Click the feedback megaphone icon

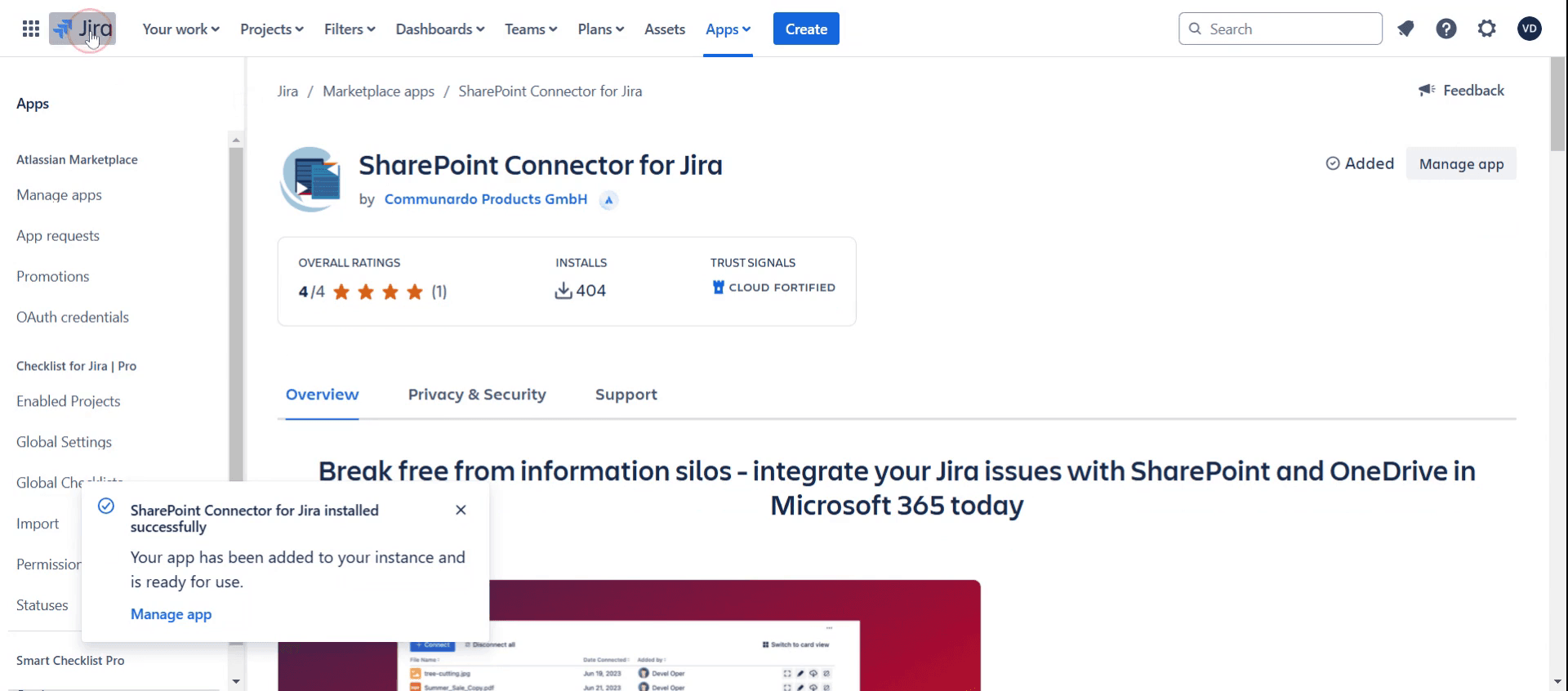tap(1427, 91)
